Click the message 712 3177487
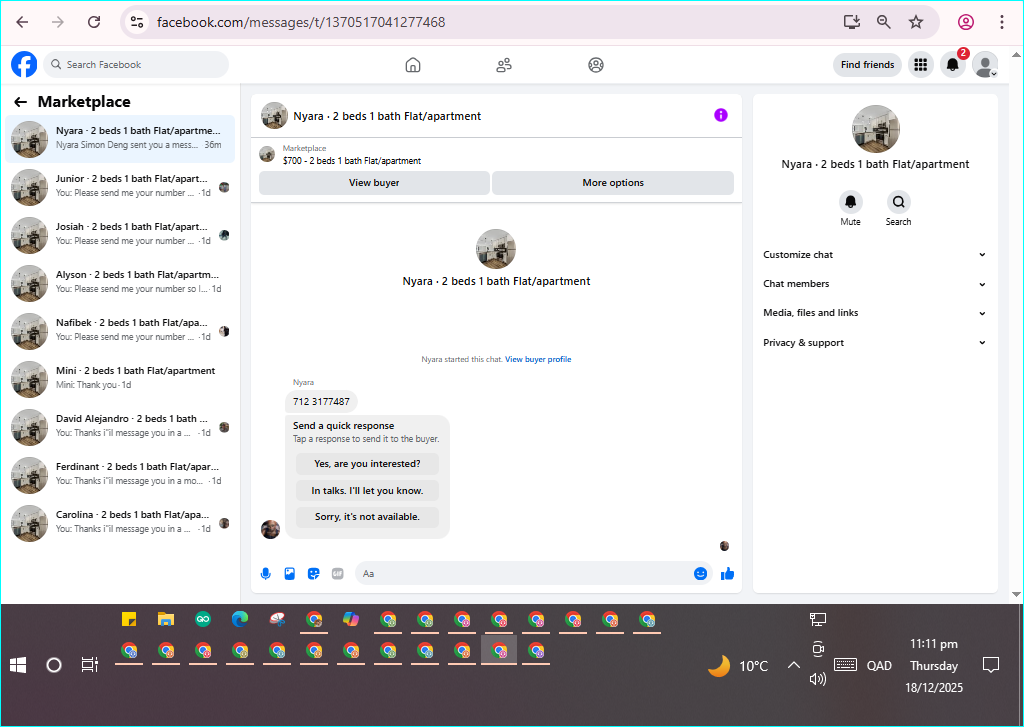This screenshot has width=1024, height=727. coord(321,402)
